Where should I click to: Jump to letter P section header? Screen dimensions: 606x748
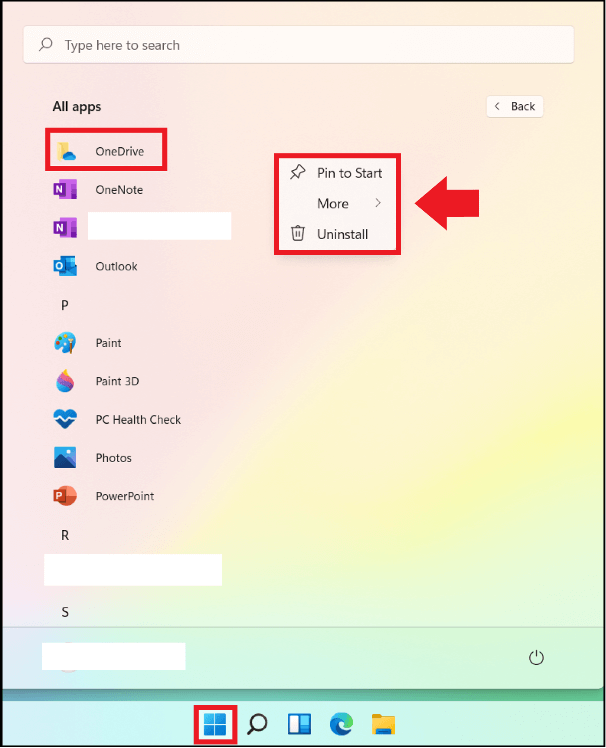click(x=65, y=305)
